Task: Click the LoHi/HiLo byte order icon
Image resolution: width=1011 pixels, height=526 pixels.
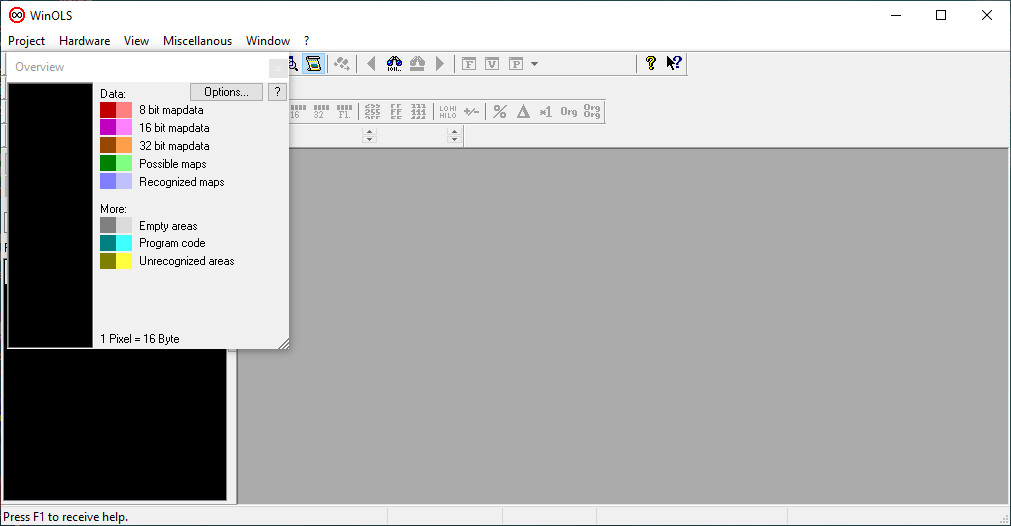Action: point(447,112)
